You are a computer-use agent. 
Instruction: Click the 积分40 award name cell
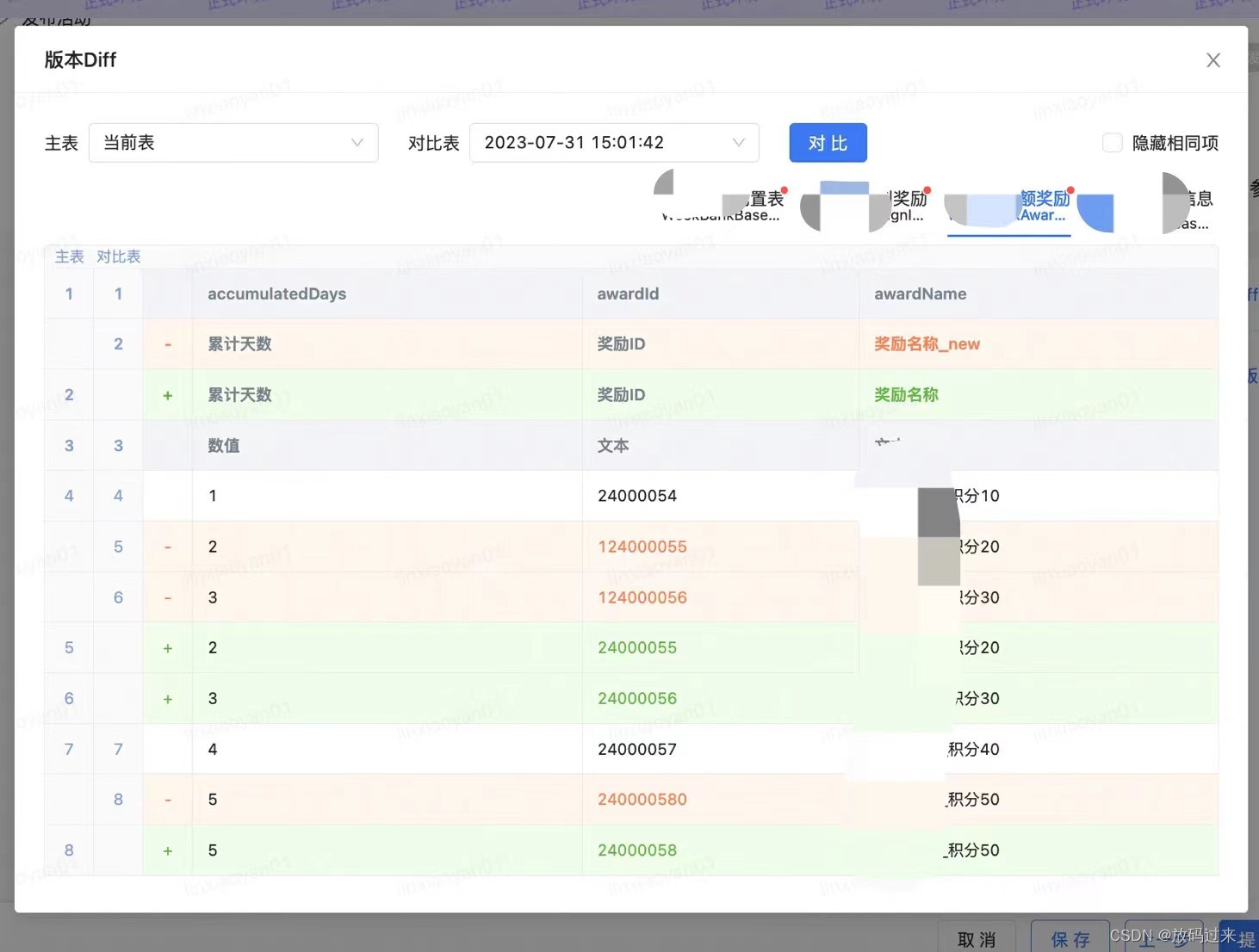click(973, 749)
